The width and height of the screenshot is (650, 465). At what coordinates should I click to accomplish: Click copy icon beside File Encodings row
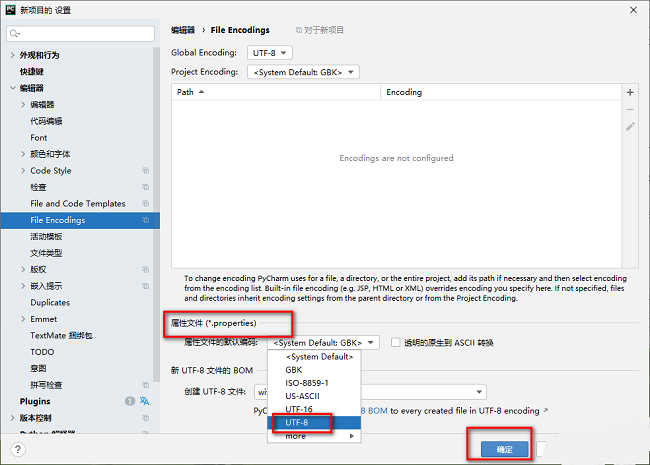[x=146, y=220]
